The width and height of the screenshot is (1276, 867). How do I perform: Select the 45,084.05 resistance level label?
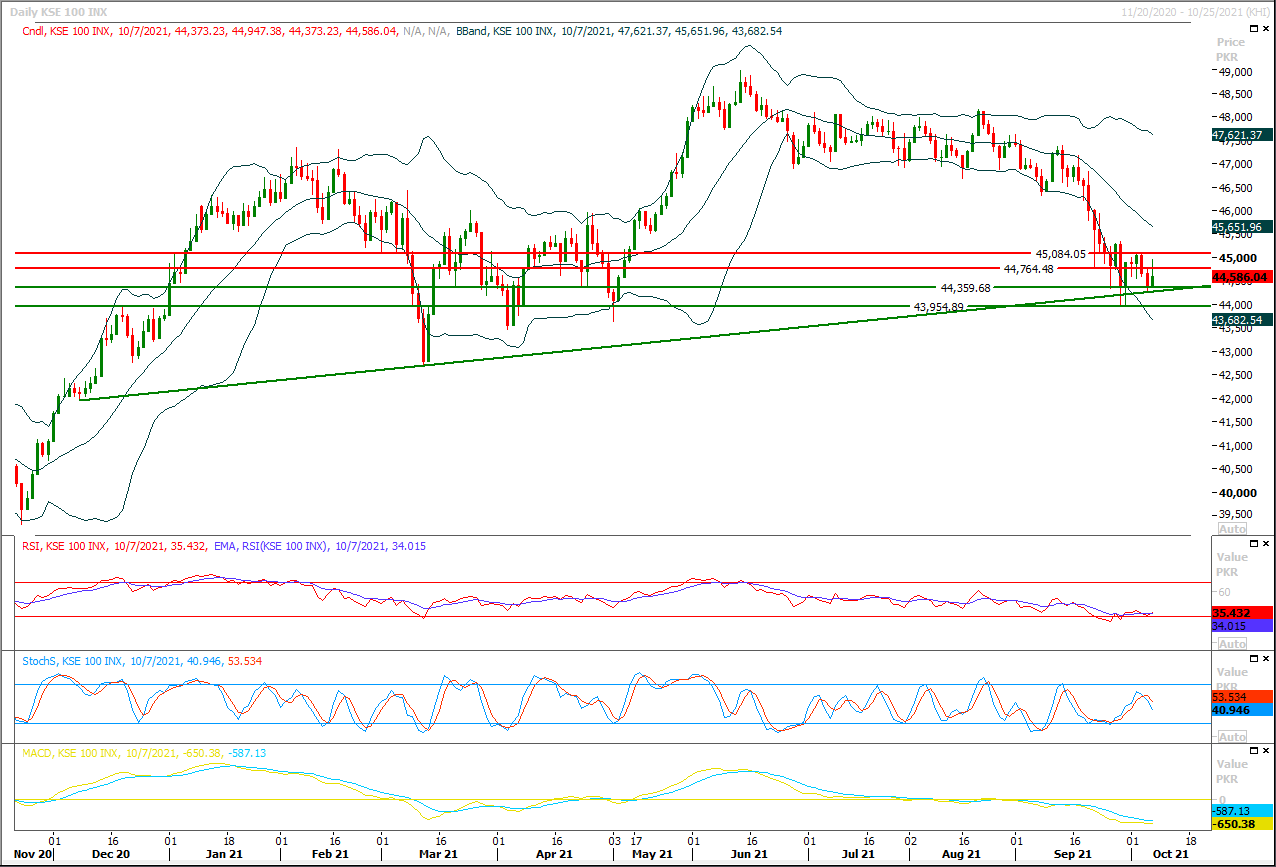(1060, 254)
